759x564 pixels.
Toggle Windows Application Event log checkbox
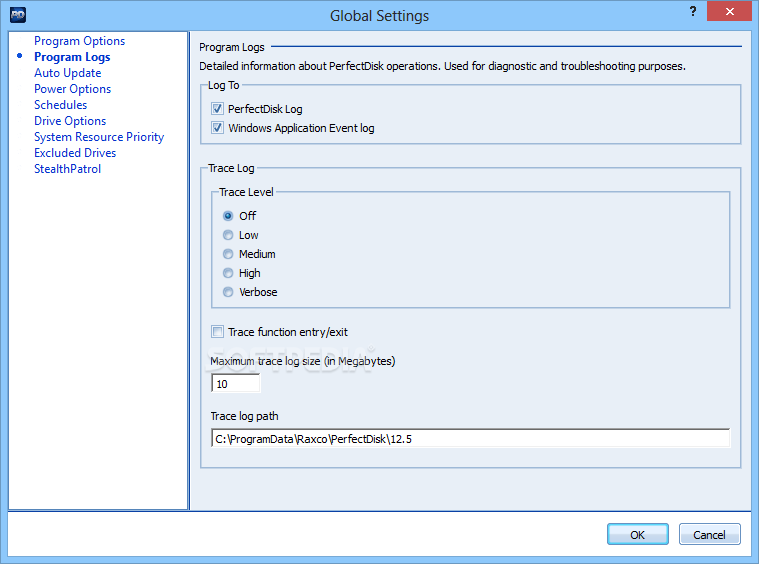[217, 128]
